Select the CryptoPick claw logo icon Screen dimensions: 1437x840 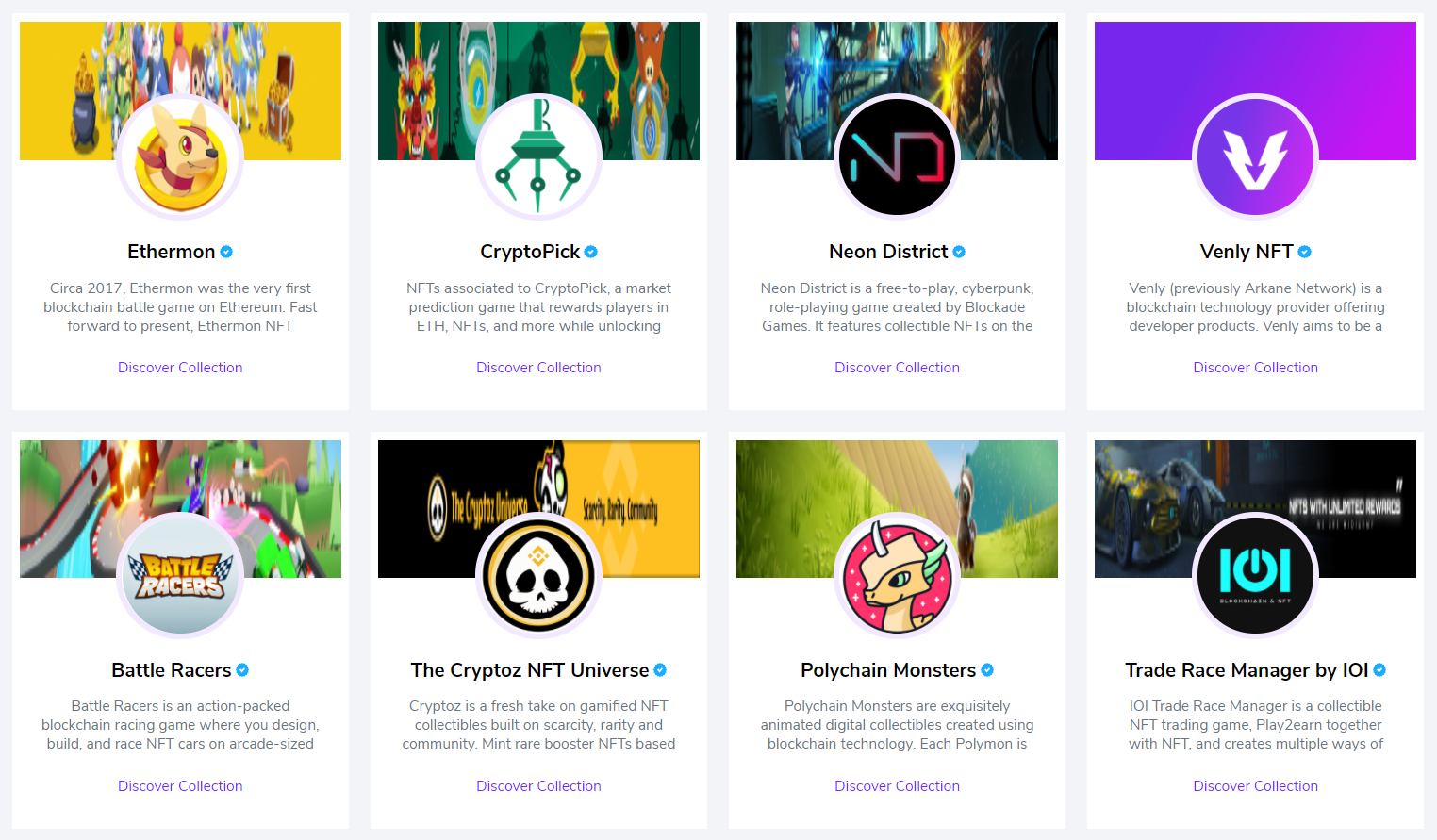pos(538,157)
